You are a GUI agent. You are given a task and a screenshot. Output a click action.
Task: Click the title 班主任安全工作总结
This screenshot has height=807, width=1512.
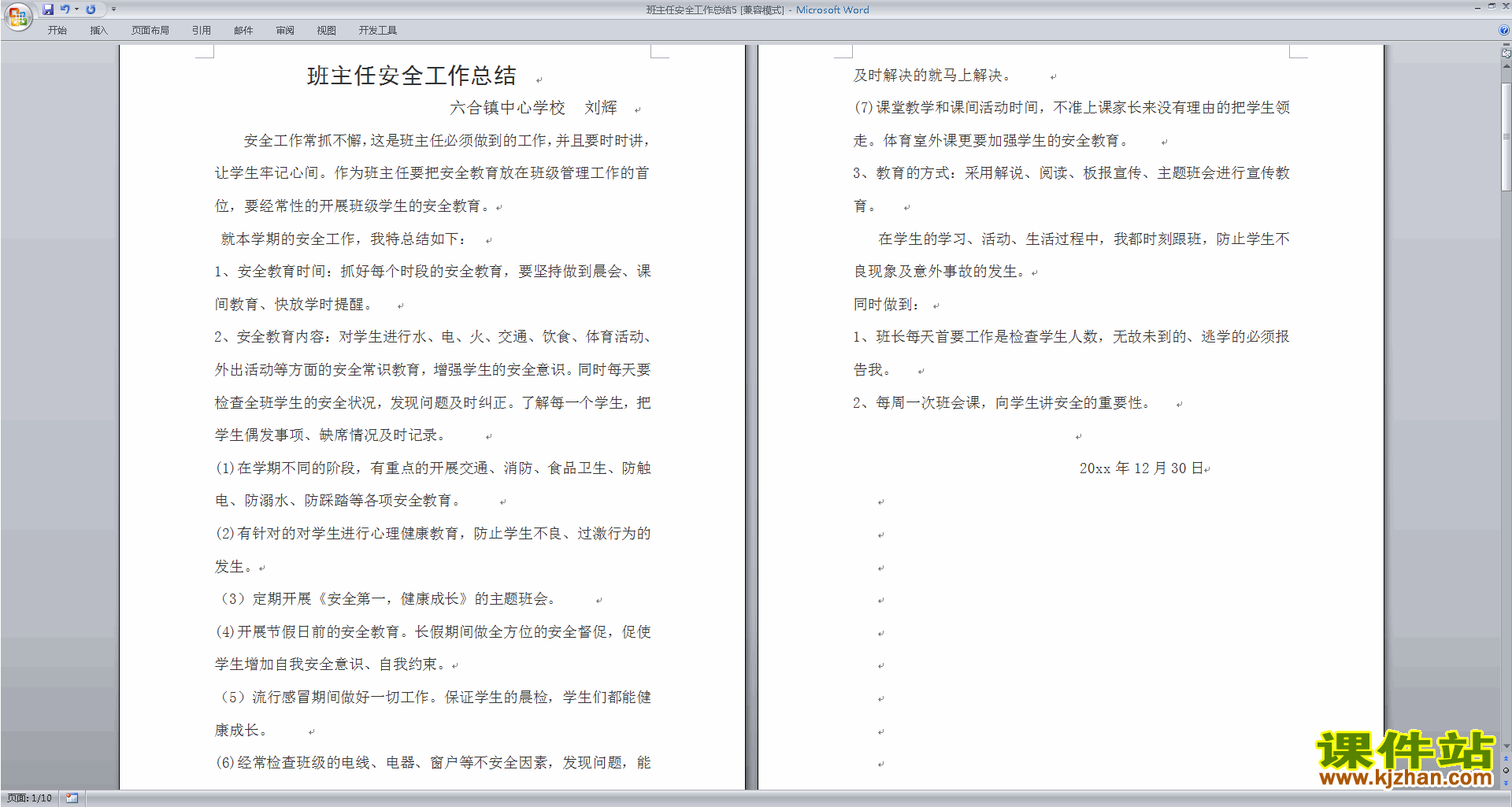[412, 76]
